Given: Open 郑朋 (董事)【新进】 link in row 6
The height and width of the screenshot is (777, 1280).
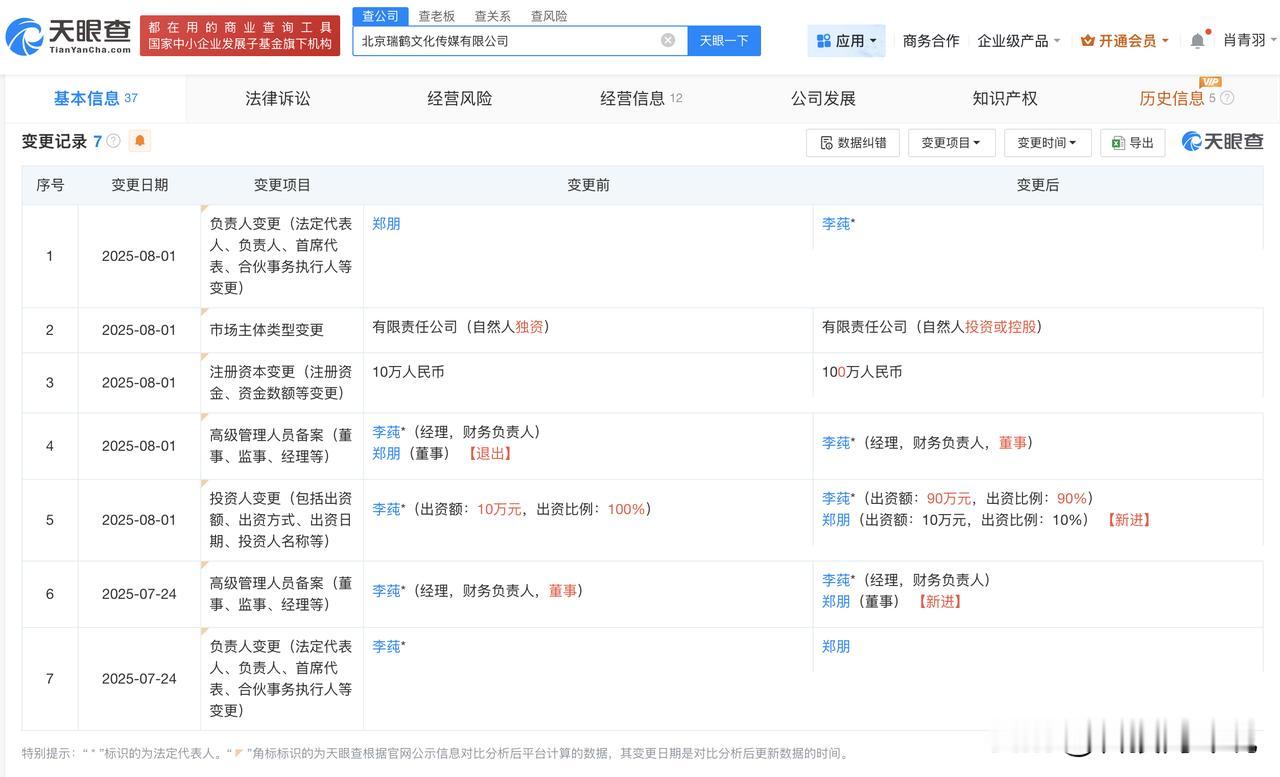Looking at the screenshot, I should click(836, 601).
